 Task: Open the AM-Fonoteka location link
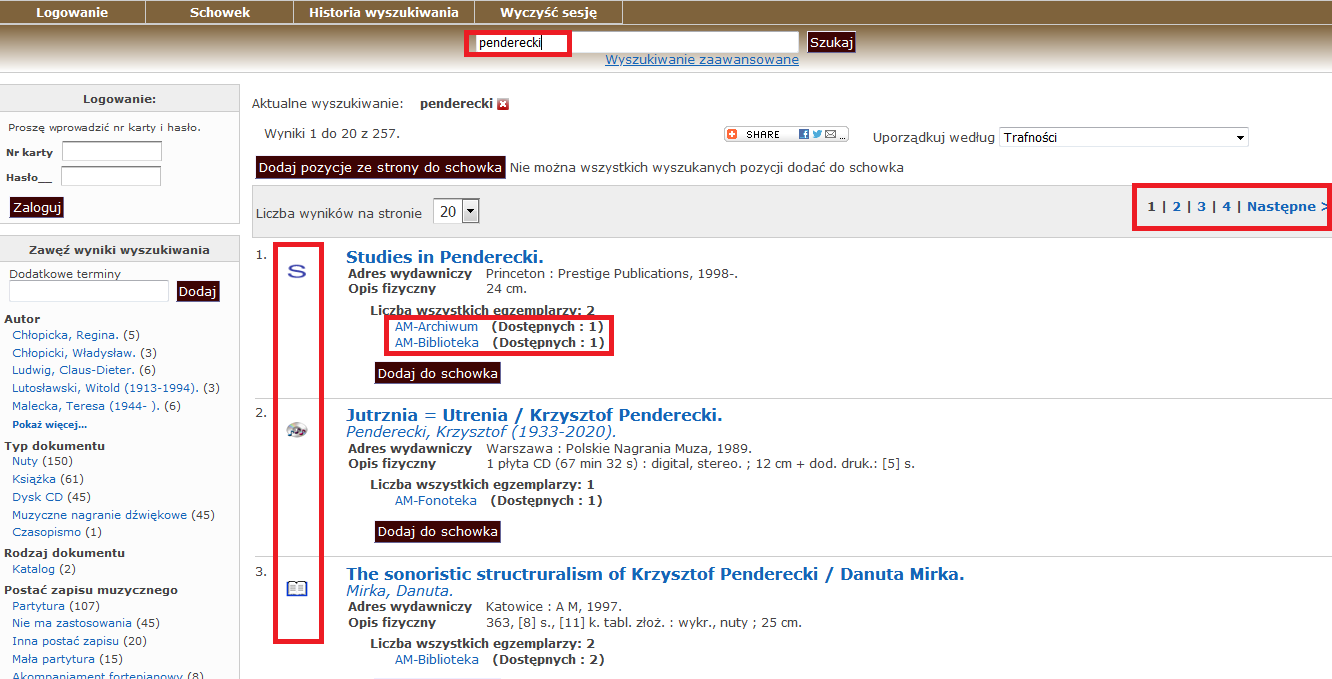point(435,501)
